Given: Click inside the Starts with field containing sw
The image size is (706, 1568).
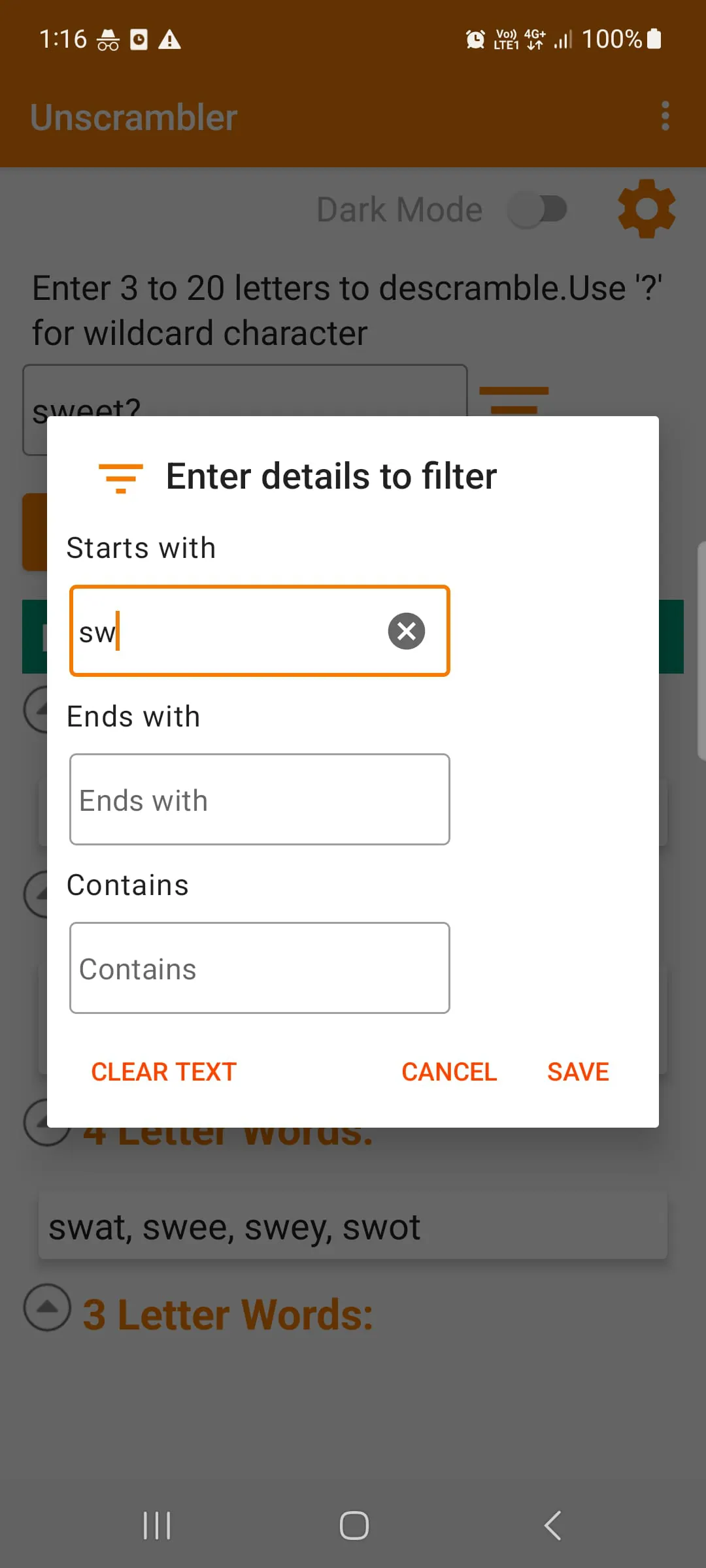Looking at the screenshot, I should [x=229, y=631].
